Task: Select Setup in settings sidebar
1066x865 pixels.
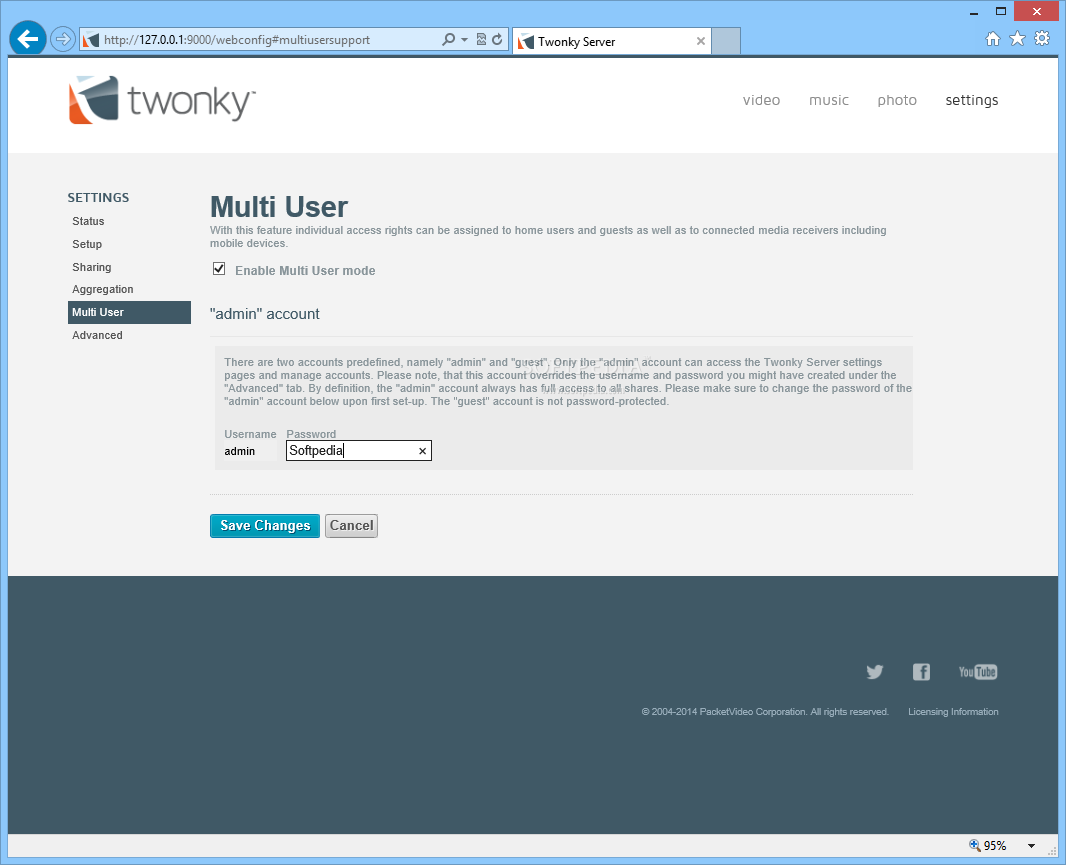Action: (x=87, y=244)
